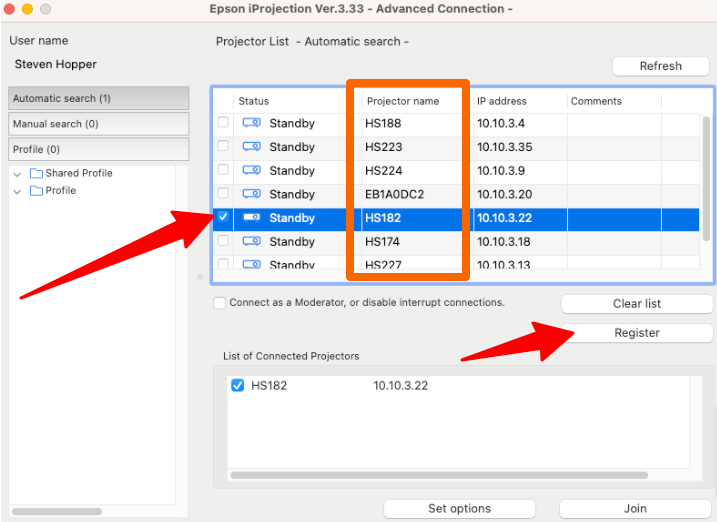This screenshot has width=717, height=522.
Task: Click the projector icon in the EB1A0DC2 row
Action: click(x=251, y=194)
